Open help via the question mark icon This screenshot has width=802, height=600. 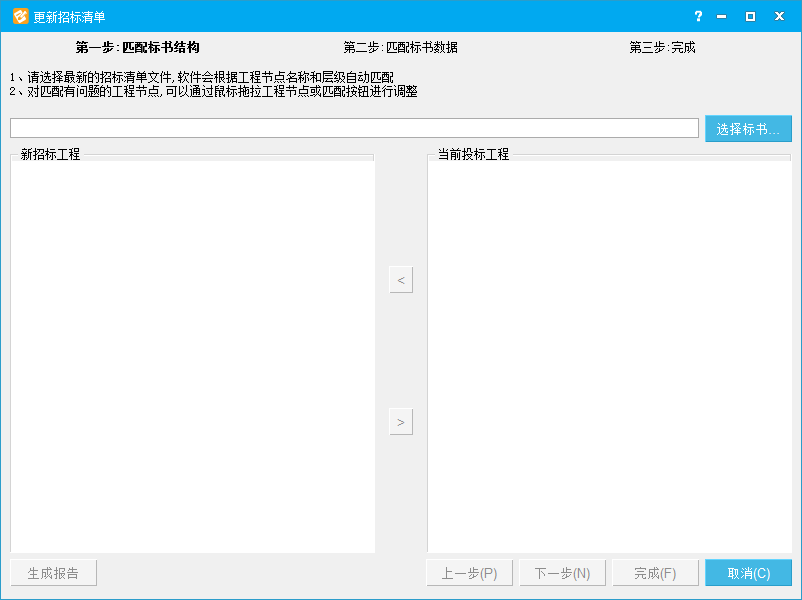(698, 17)
